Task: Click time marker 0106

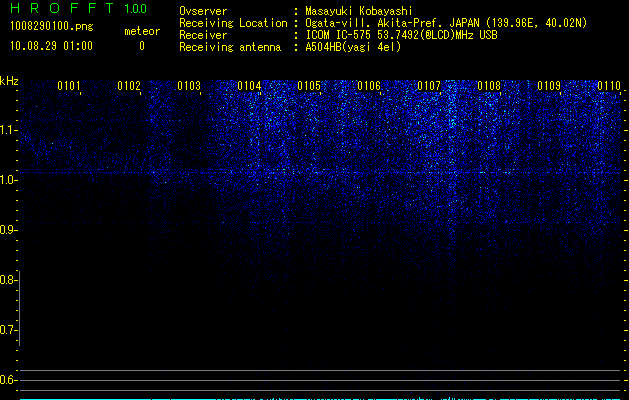Action: click(x=369, y=86)
